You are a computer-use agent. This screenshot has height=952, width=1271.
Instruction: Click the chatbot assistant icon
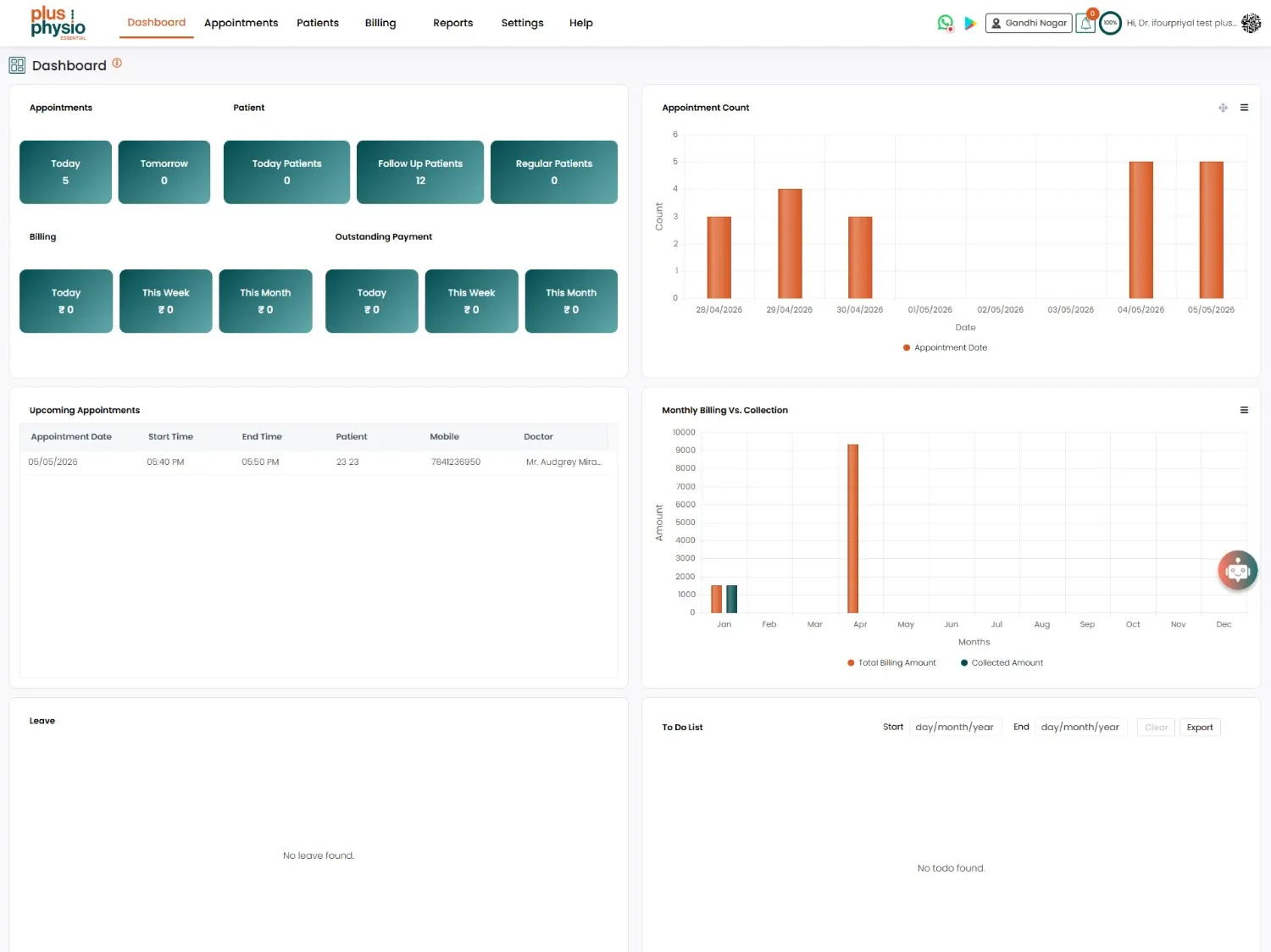(1238, 571)
